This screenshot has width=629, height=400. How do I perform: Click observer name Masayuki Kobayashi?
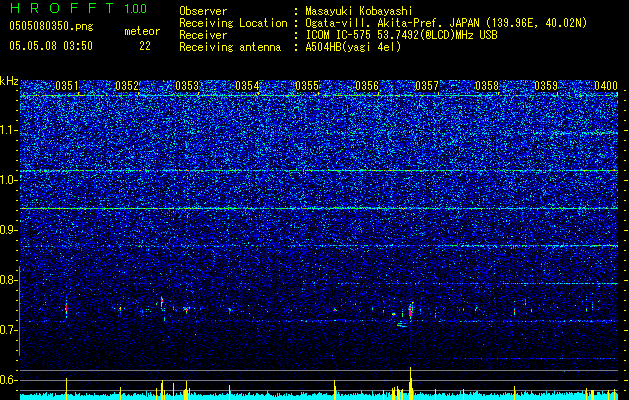click(359, 11)
